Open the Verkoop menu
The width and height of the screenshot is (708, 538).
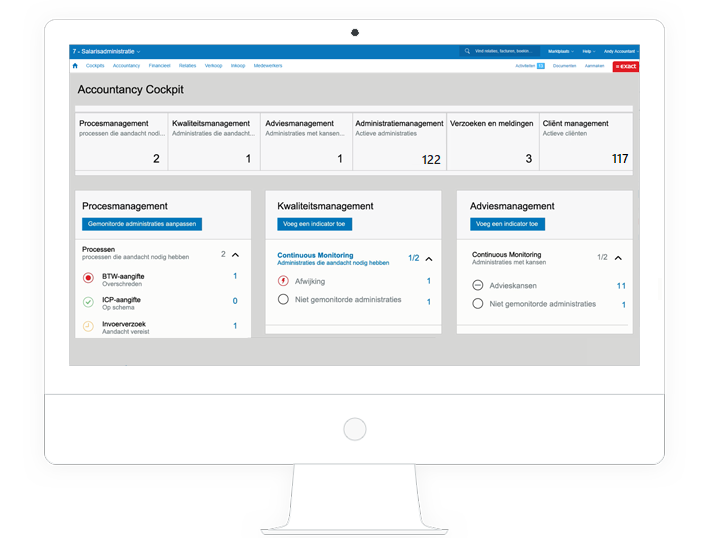tap(214, 66)
